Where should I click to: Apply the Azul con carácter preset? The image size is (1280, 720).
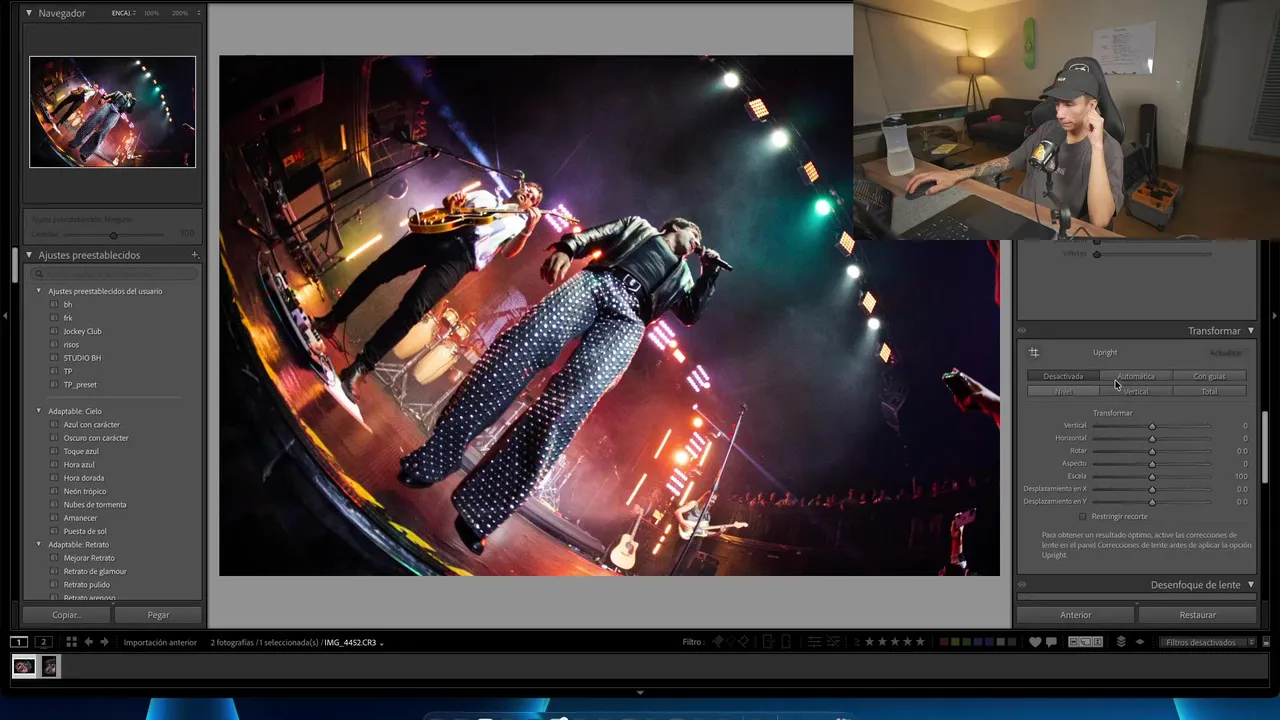coord(91,425)
